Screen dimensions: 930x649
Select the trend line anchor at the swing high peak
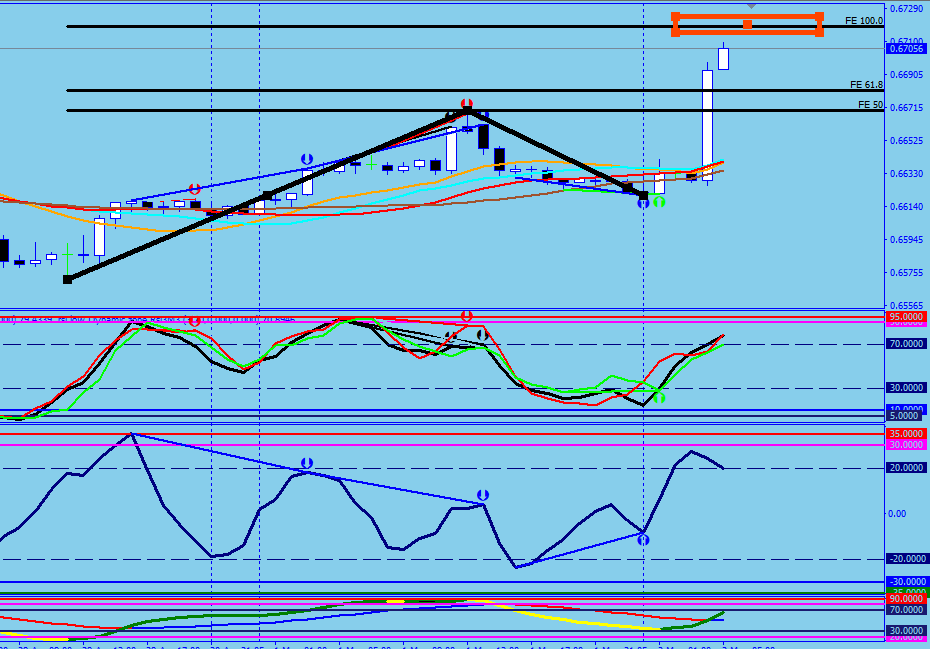tap(467, 110)
